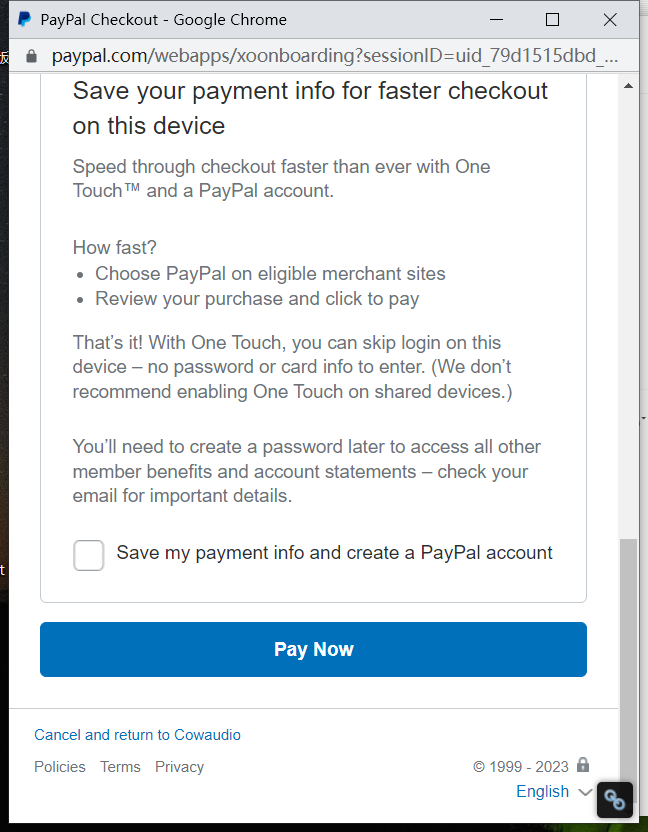Screen dimensions: 648x832
Task: Maximize the PayPal Checkout window
Action: coord(552,19)
